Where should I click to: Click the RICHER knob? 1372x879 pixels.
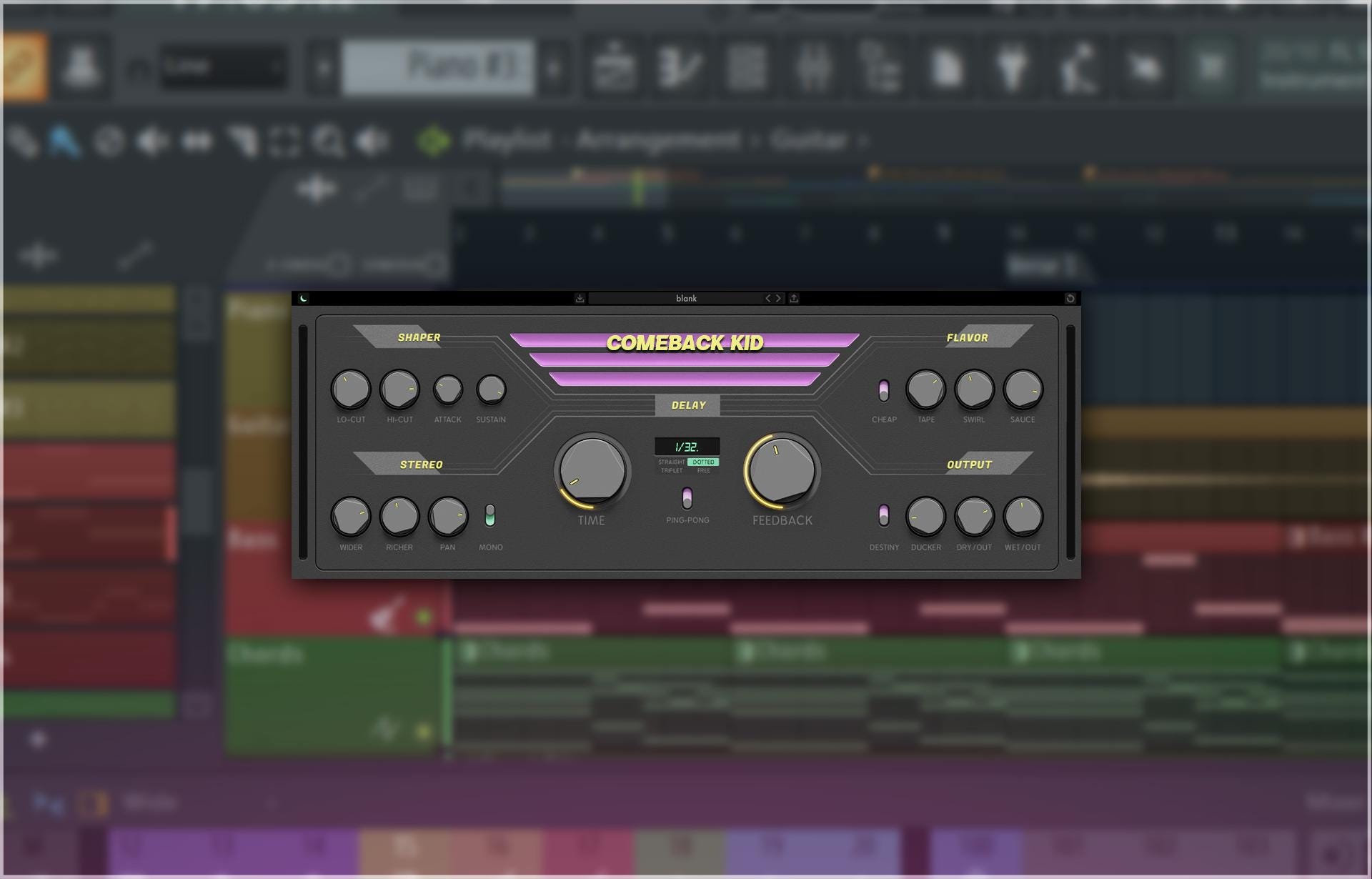(399, 517)
